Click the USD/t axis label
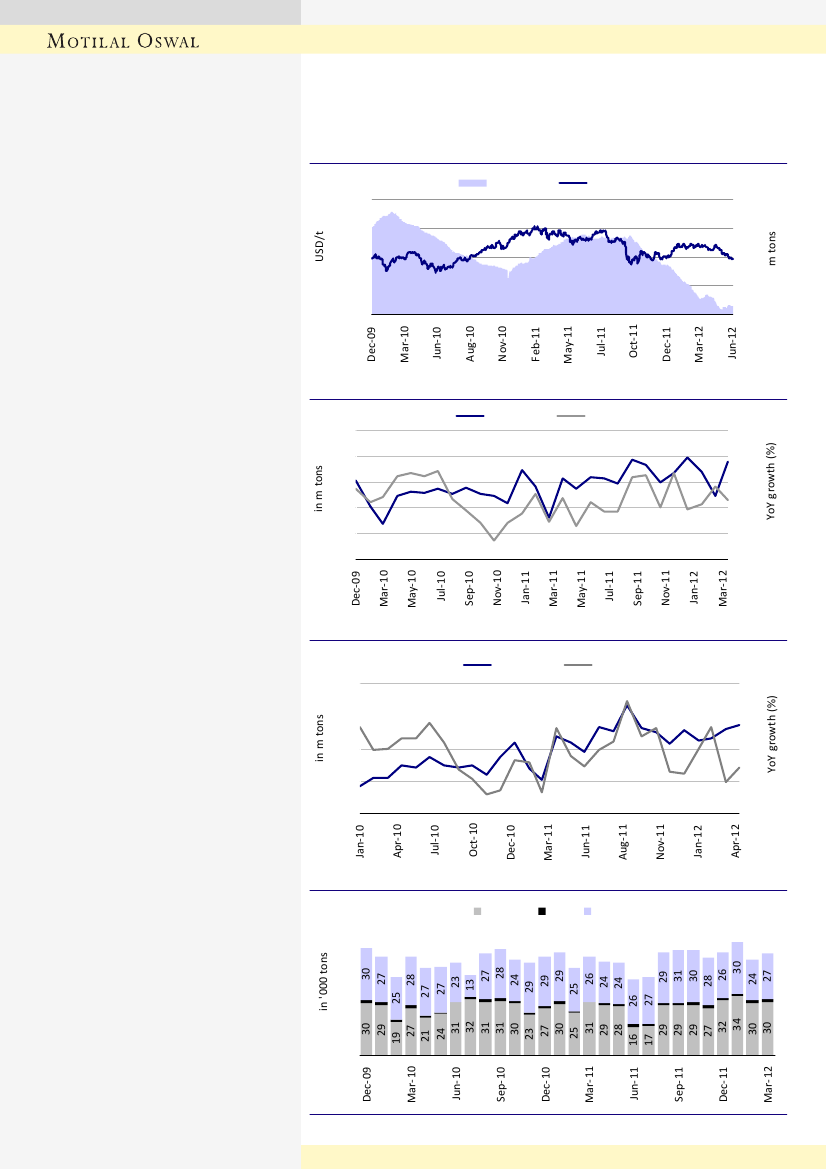This screenshot has width=826, height=1169. click(320, 245)
